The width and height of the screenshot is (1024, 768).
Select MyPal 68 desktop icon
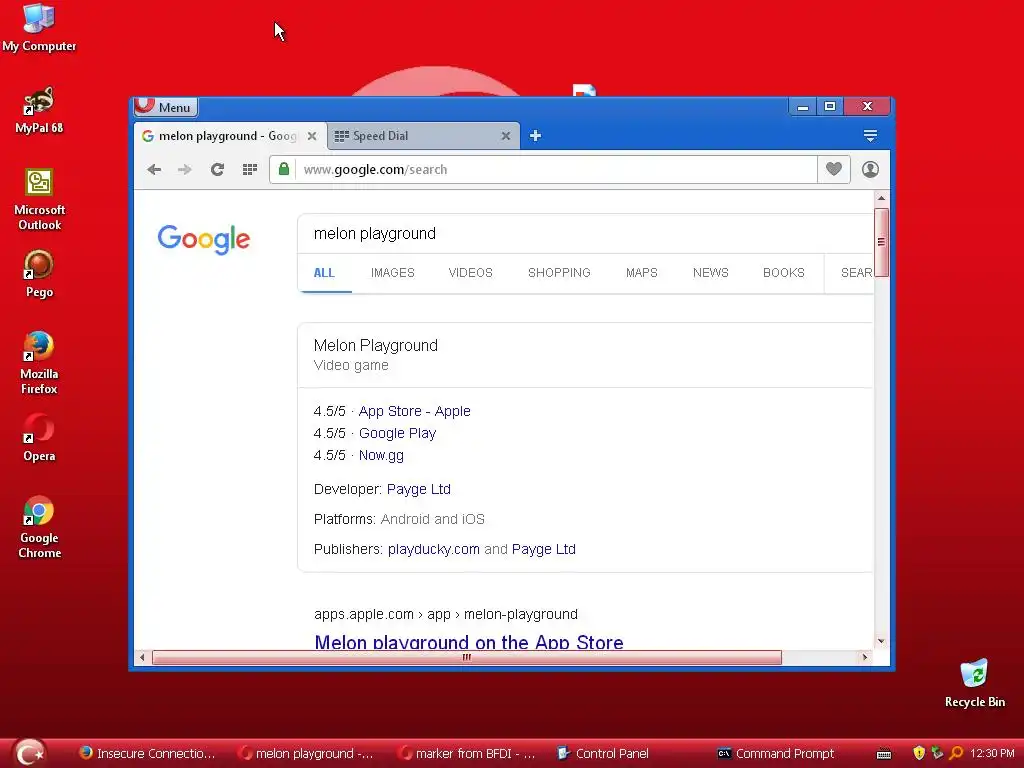[39, 110]
